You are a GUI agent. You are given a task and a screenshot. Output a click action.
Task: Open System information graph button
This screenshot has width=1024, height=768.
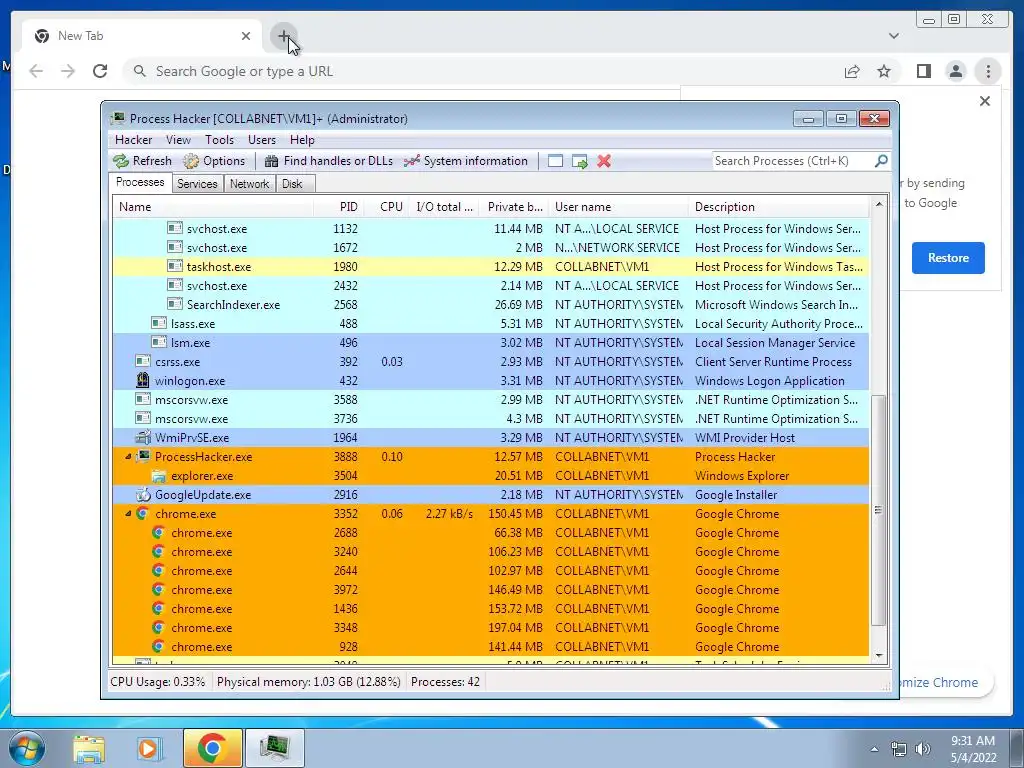point(465,161)
